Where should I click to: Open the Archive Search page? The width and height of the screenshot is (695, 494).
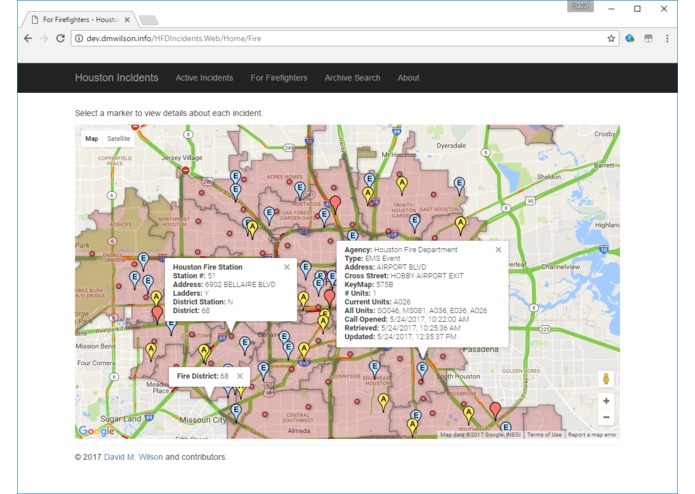point(352,78)
